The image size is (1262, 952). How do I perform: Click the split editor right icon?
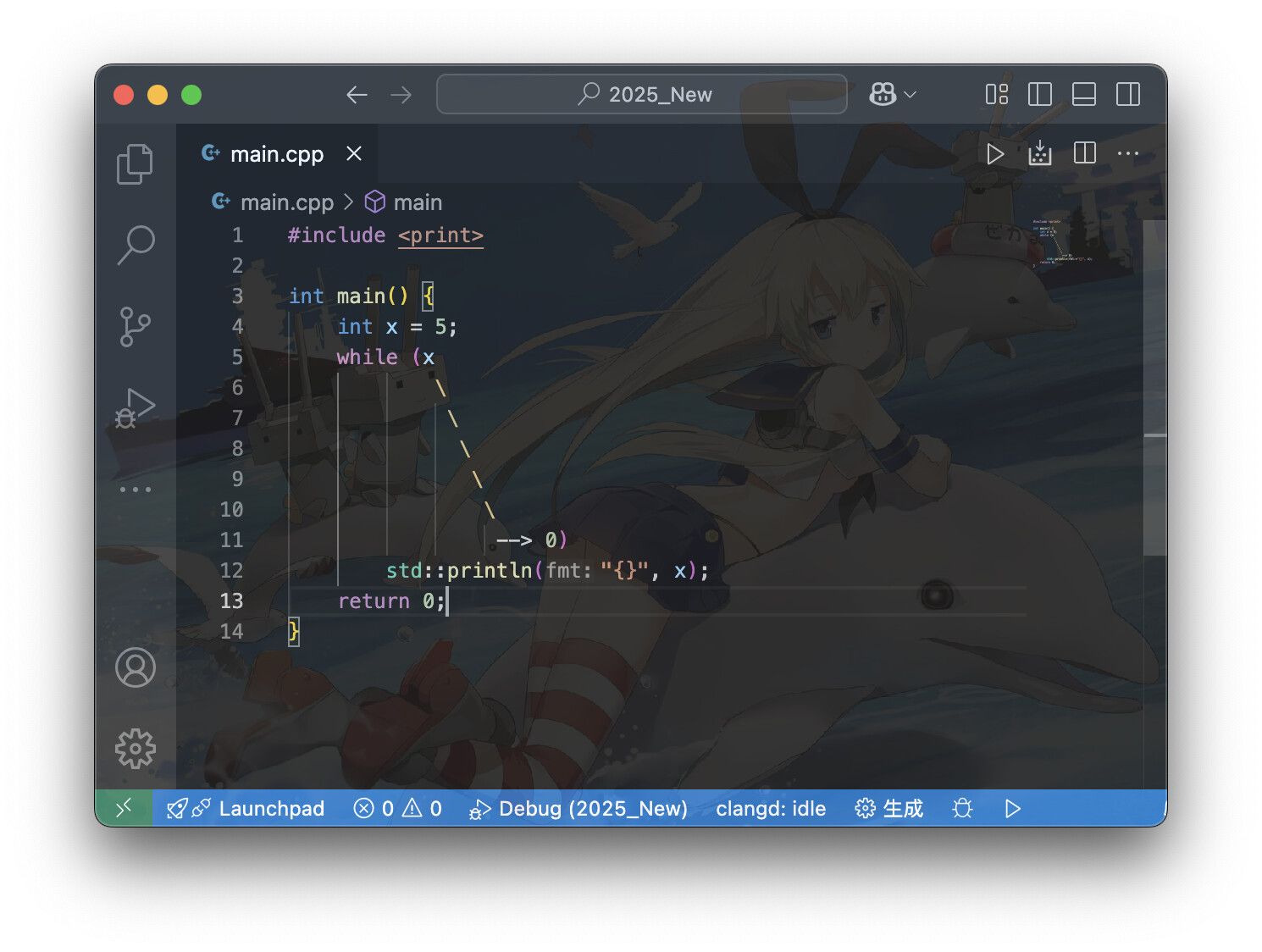pyautogui.click(x=1084, y=153)
